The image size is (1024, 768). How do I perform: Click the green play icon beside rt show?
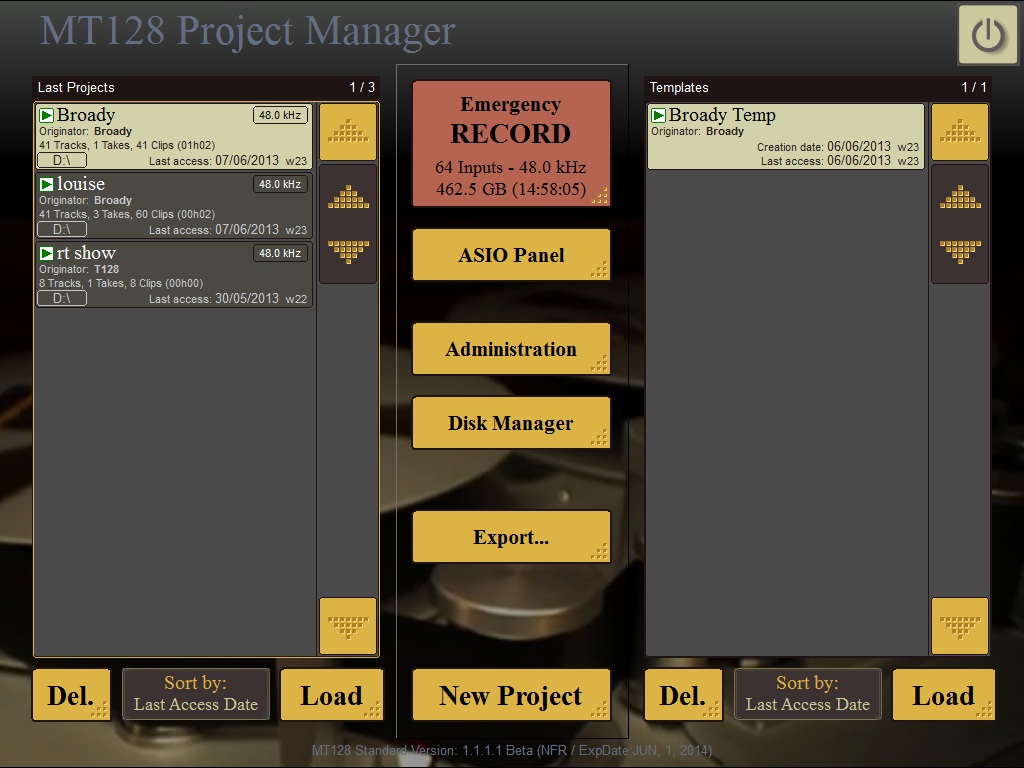[46, 253]
